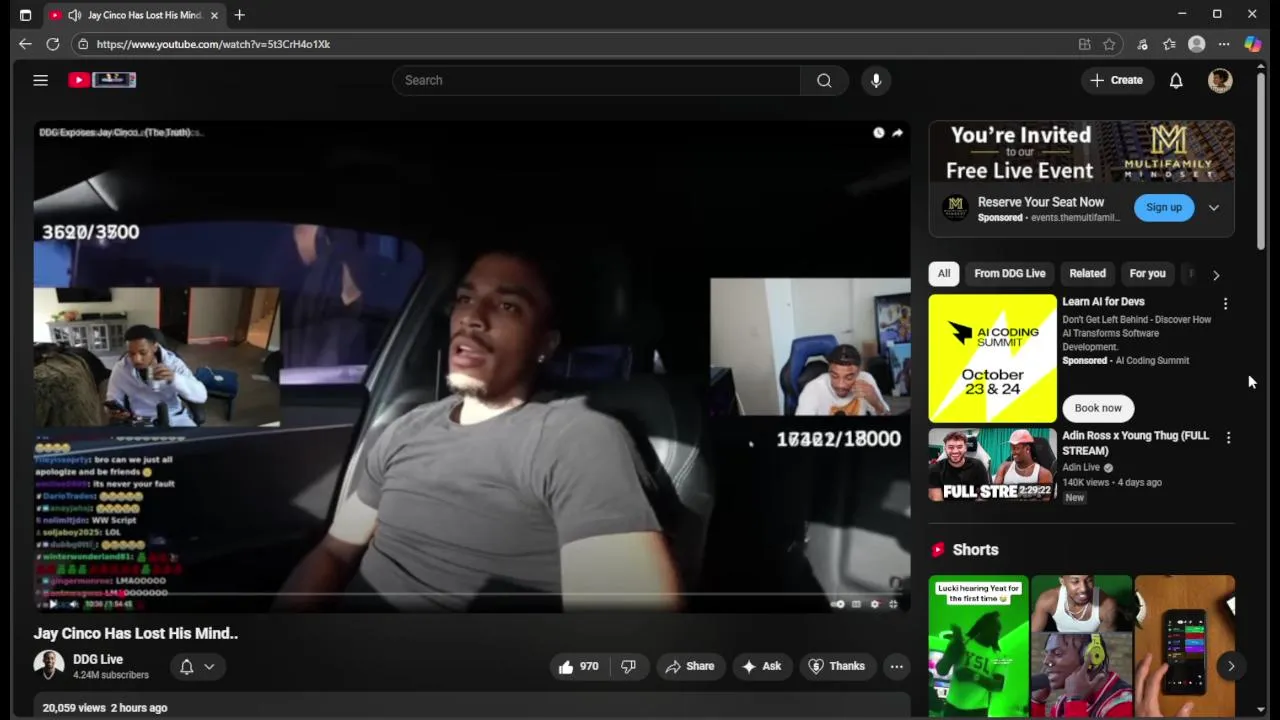
Task: Expand the sponsored ad options chevron
Action: tap(1213, 207)
